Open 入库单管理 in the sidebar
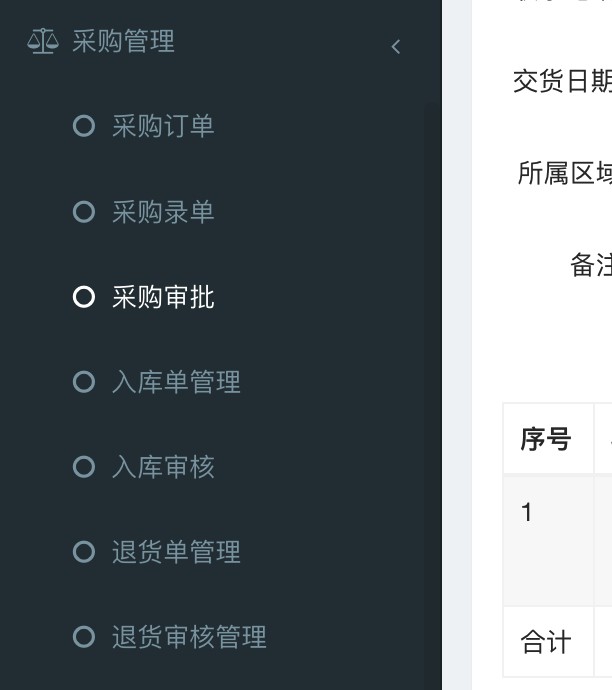Viewport: 612px width, 690px height. 176,382
